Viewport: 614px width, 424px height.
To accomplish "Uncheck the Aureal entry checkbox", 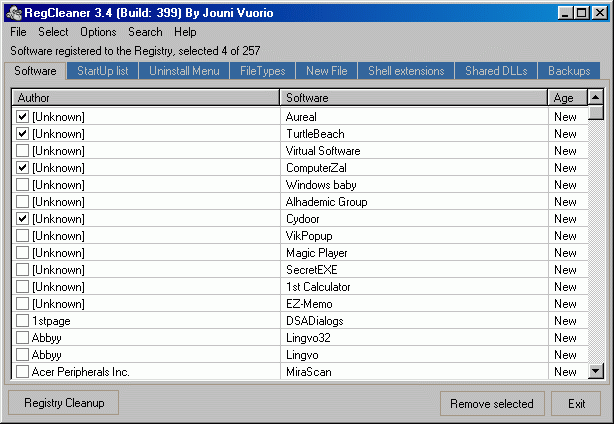I will pos(22,117).
